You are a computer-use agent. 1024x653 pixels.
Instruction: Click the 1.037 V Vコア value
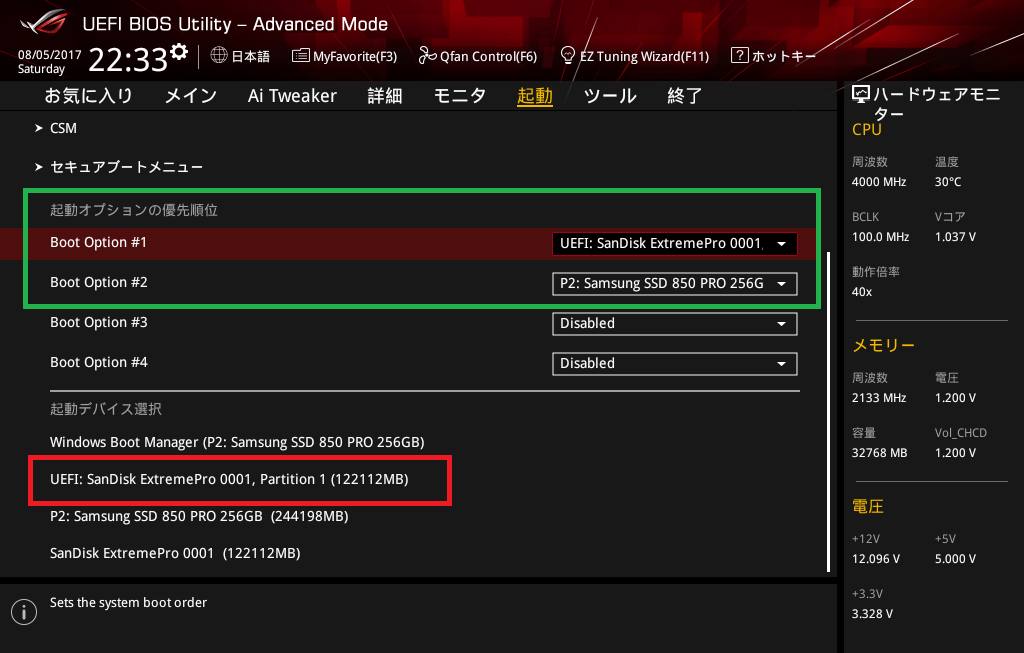tap(955, 237)
